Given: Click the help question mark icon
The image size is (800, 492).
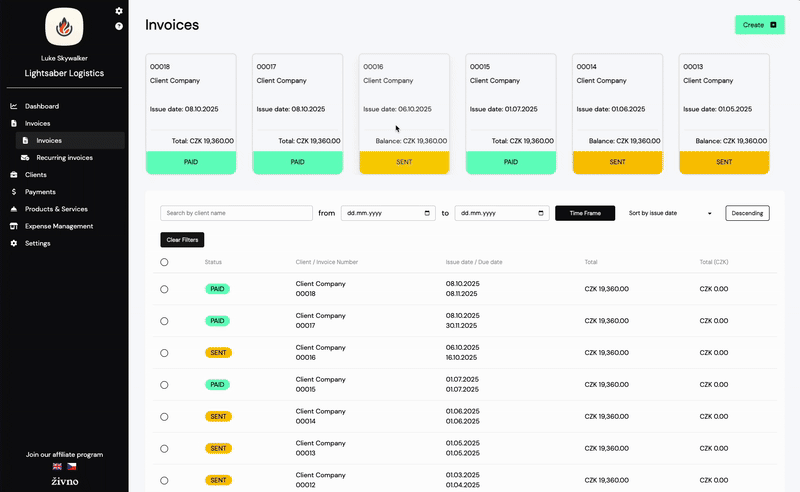Looking at the screenshot, I should coord(119,26).
